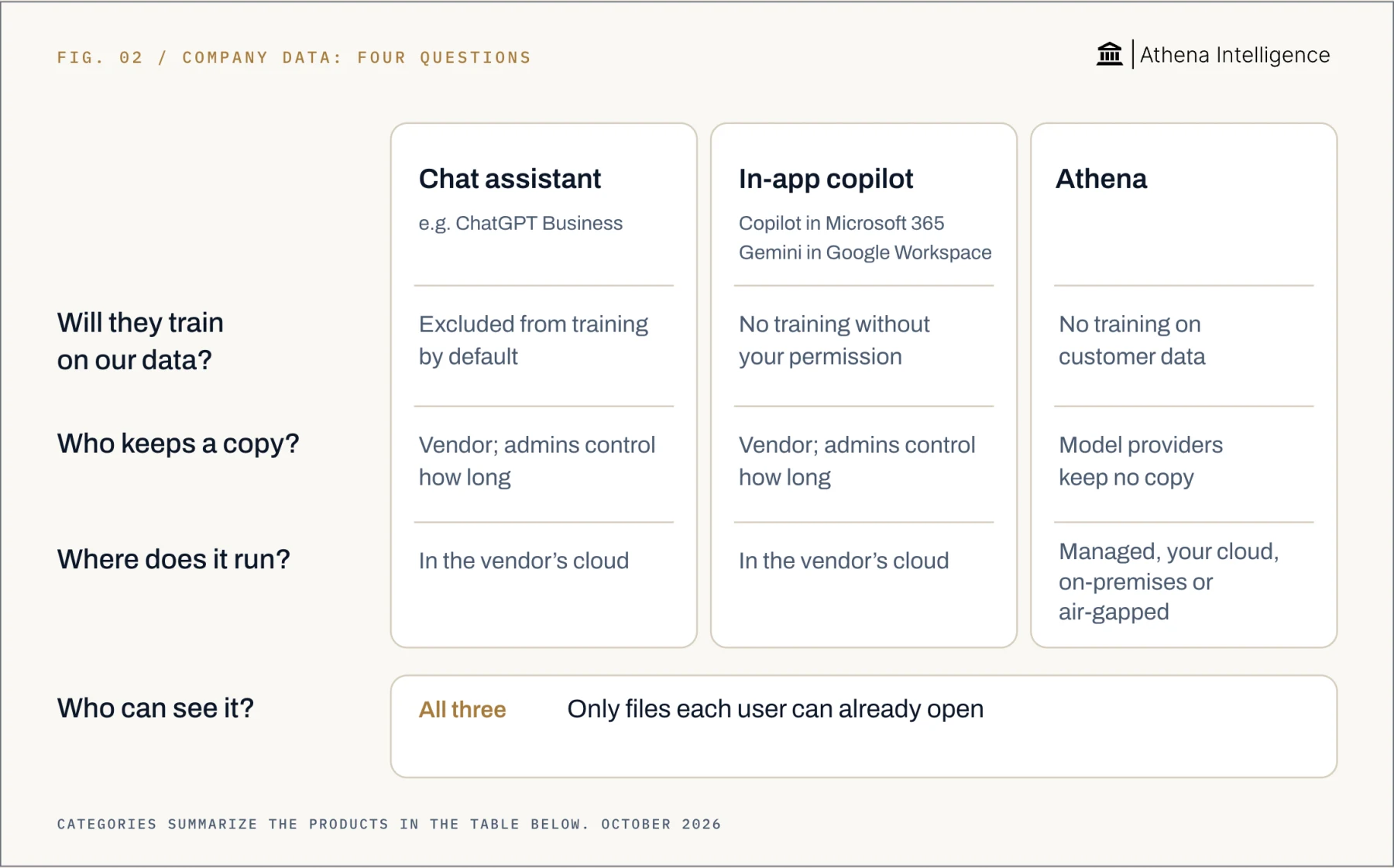This screenshot has width=1394, height=868.
Task: Select the "e.g. ChatGPT Business" subtitle
Action: point(520,223)
